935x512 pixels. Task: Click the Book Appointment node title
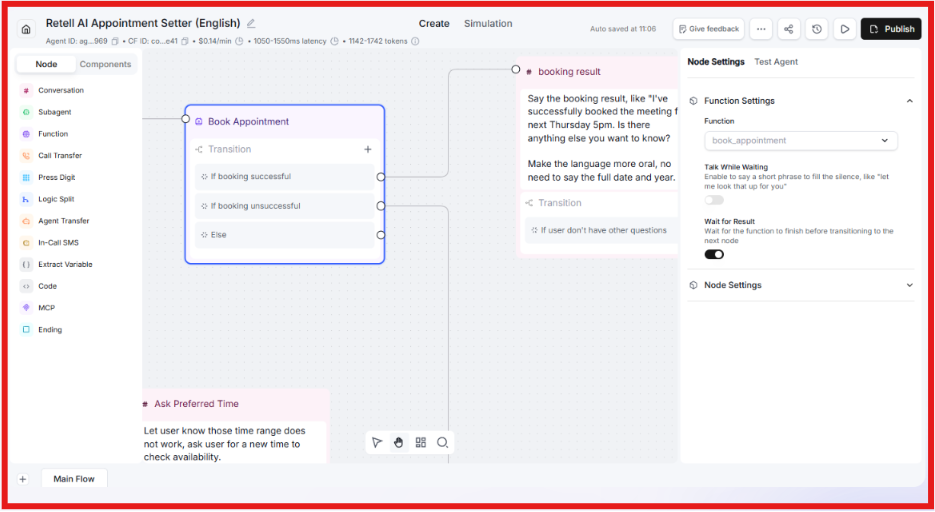tap(248, 122)
